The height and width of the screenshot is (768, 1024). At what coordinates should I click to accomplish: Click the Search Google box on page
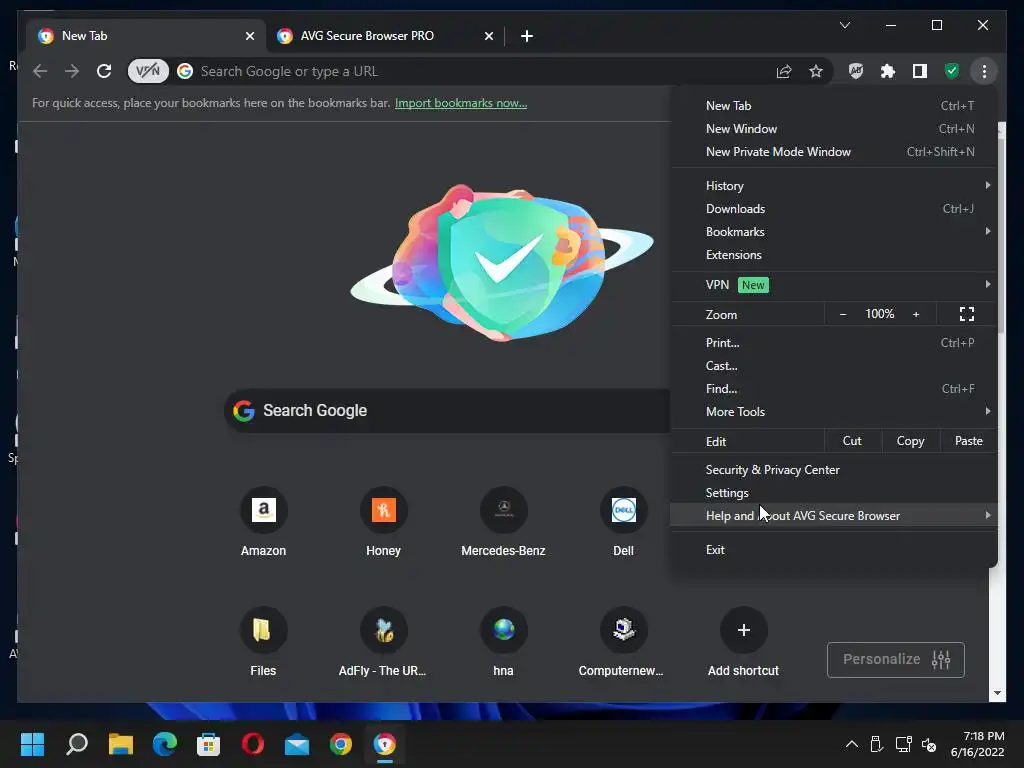point(447,411)
